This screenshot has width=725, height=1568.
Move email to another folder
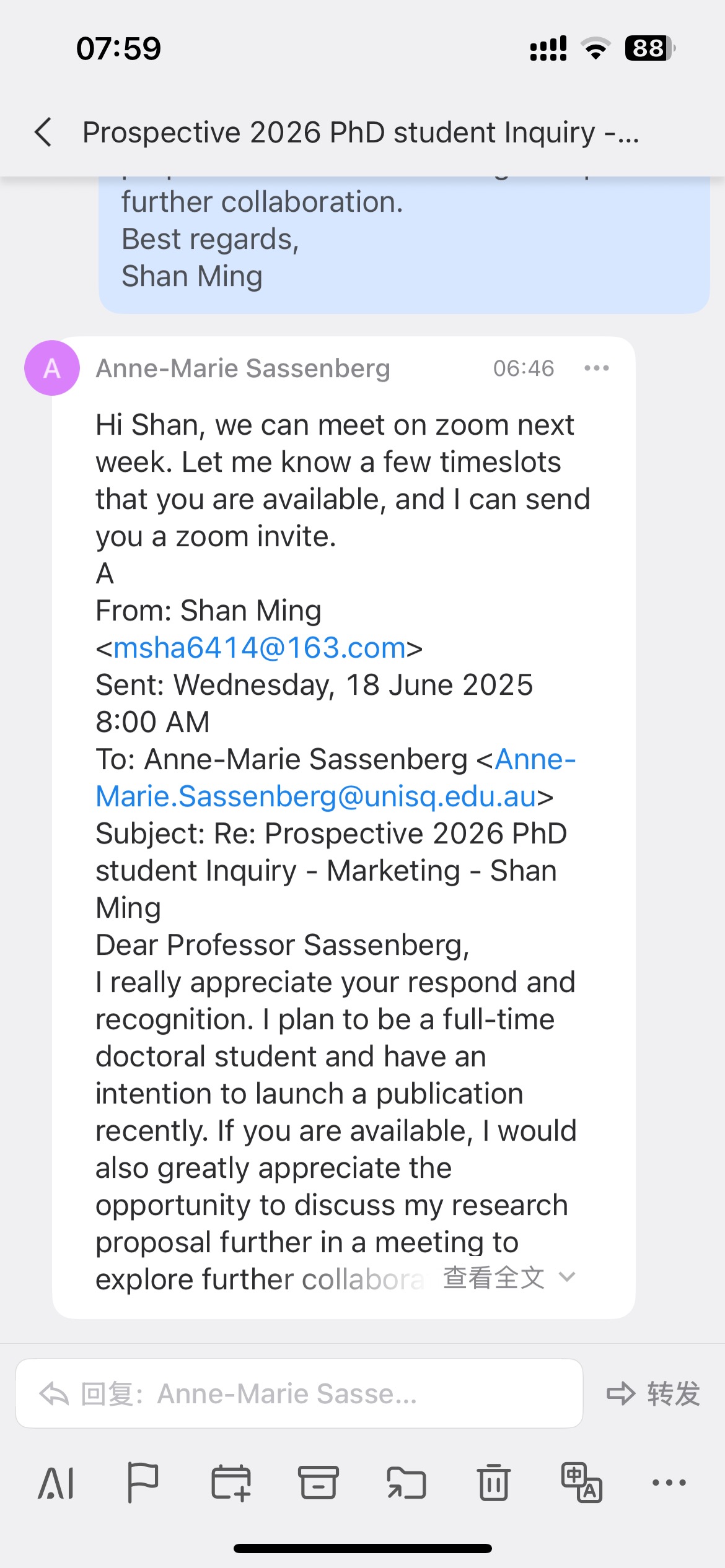[406, 1483]
